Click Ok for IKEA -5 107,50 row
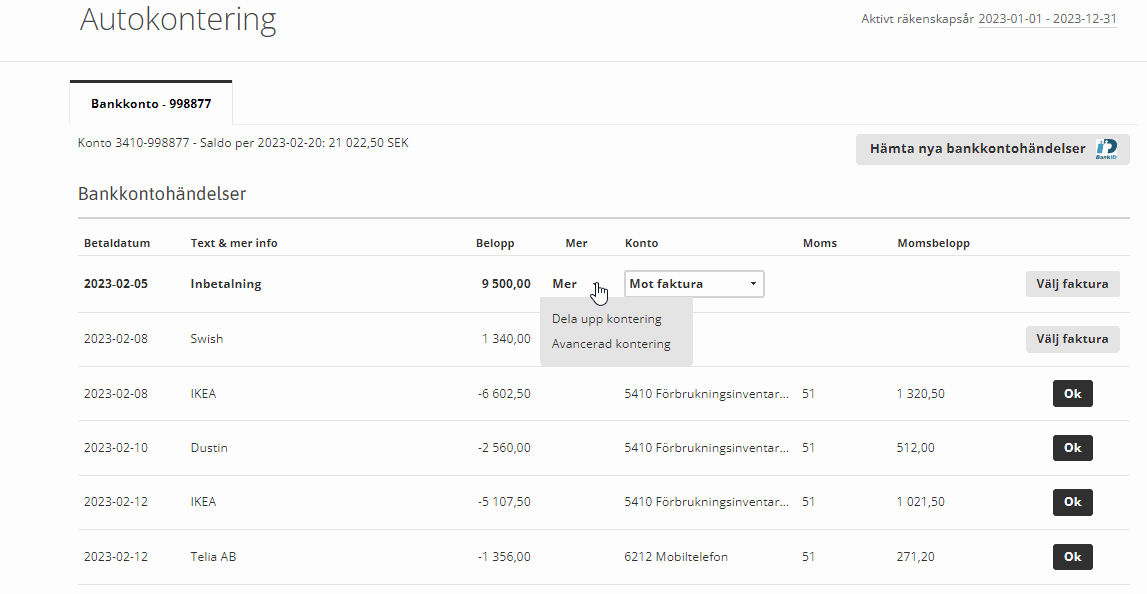The height and width of the screenshot is (594, 1147). click(x=1072, y=502)
